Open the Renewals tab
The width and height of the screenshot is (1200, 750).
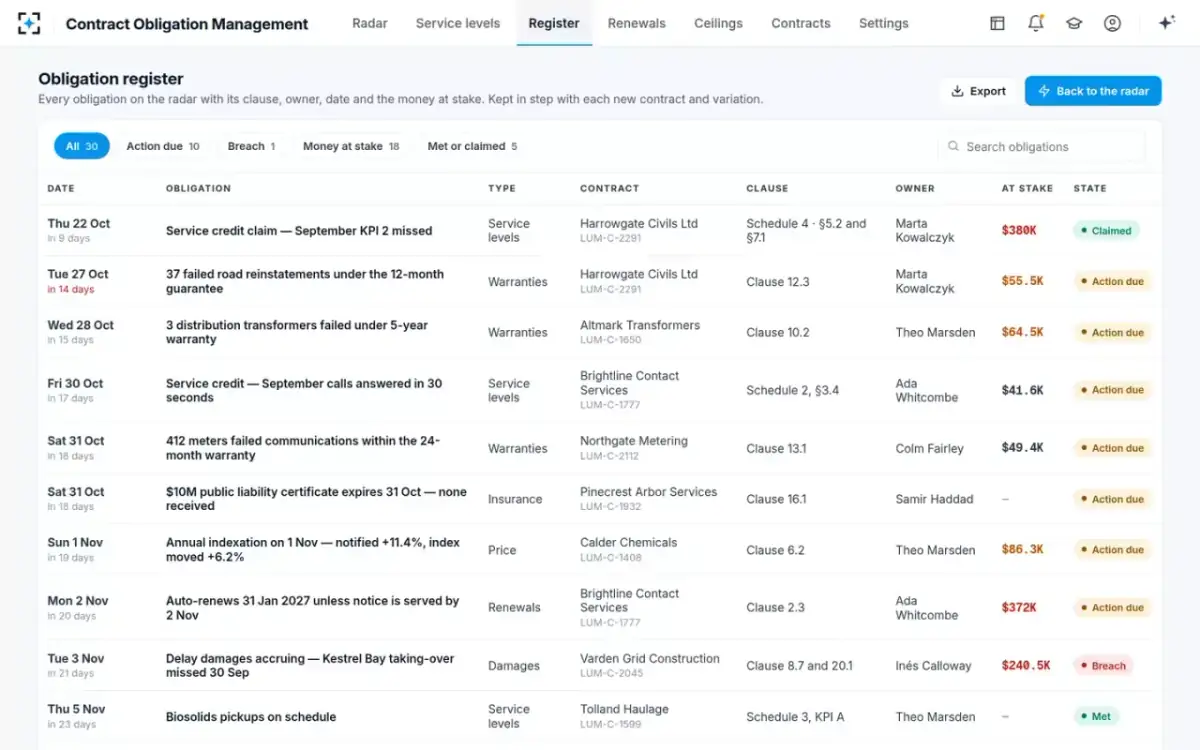pos(637,23)
